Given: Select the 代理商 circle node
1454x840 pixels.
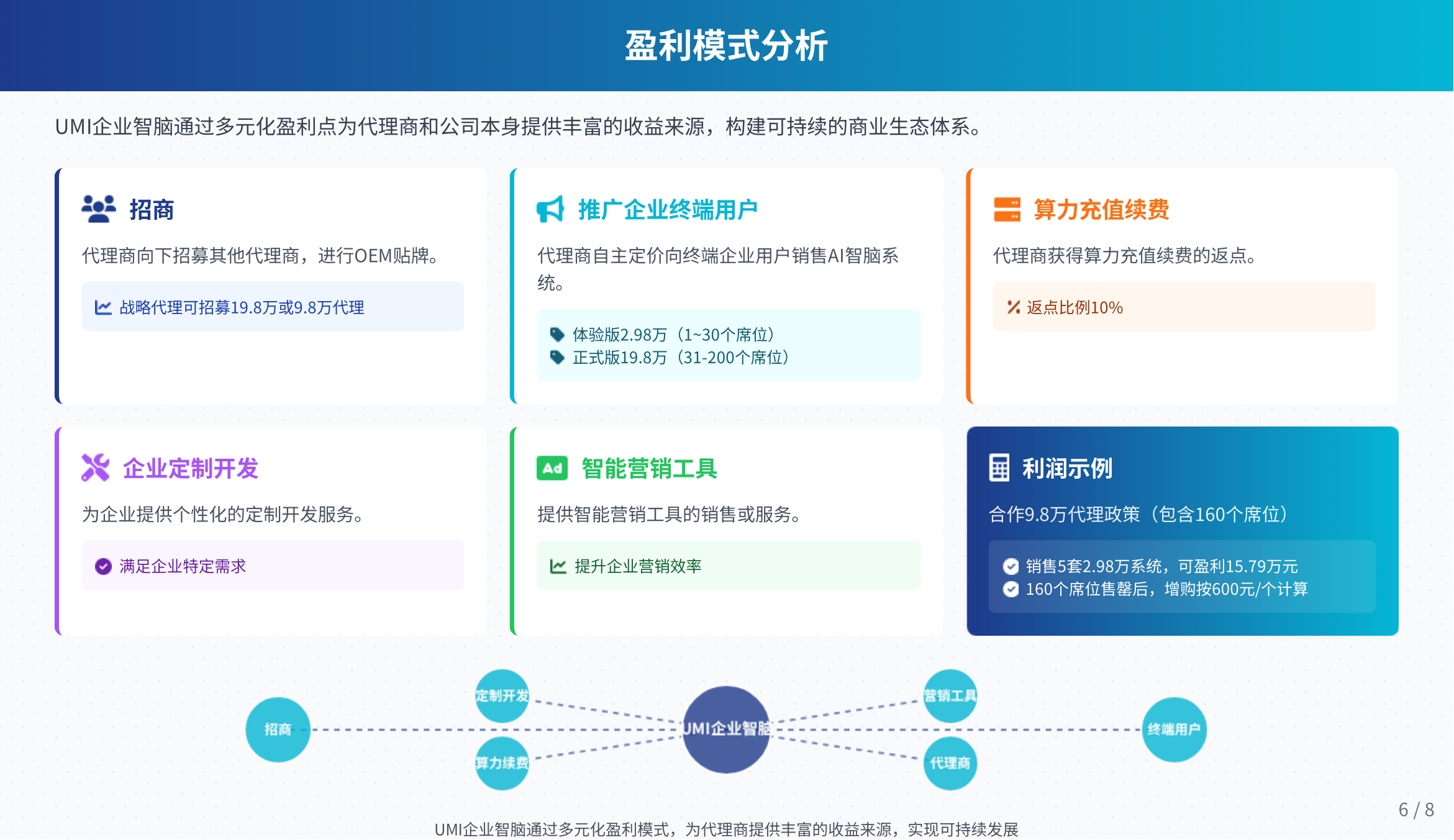Looking at the screenshot, I should pyautogui.click(x=950, y=763).
